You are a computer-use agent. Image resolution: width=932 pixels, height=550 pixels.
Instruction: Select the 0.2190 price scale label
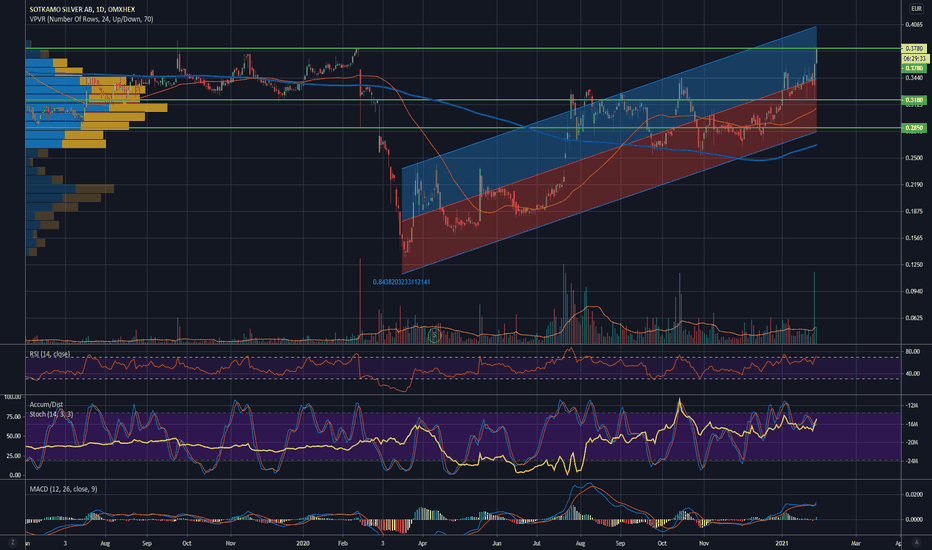(x=914, y=184)
